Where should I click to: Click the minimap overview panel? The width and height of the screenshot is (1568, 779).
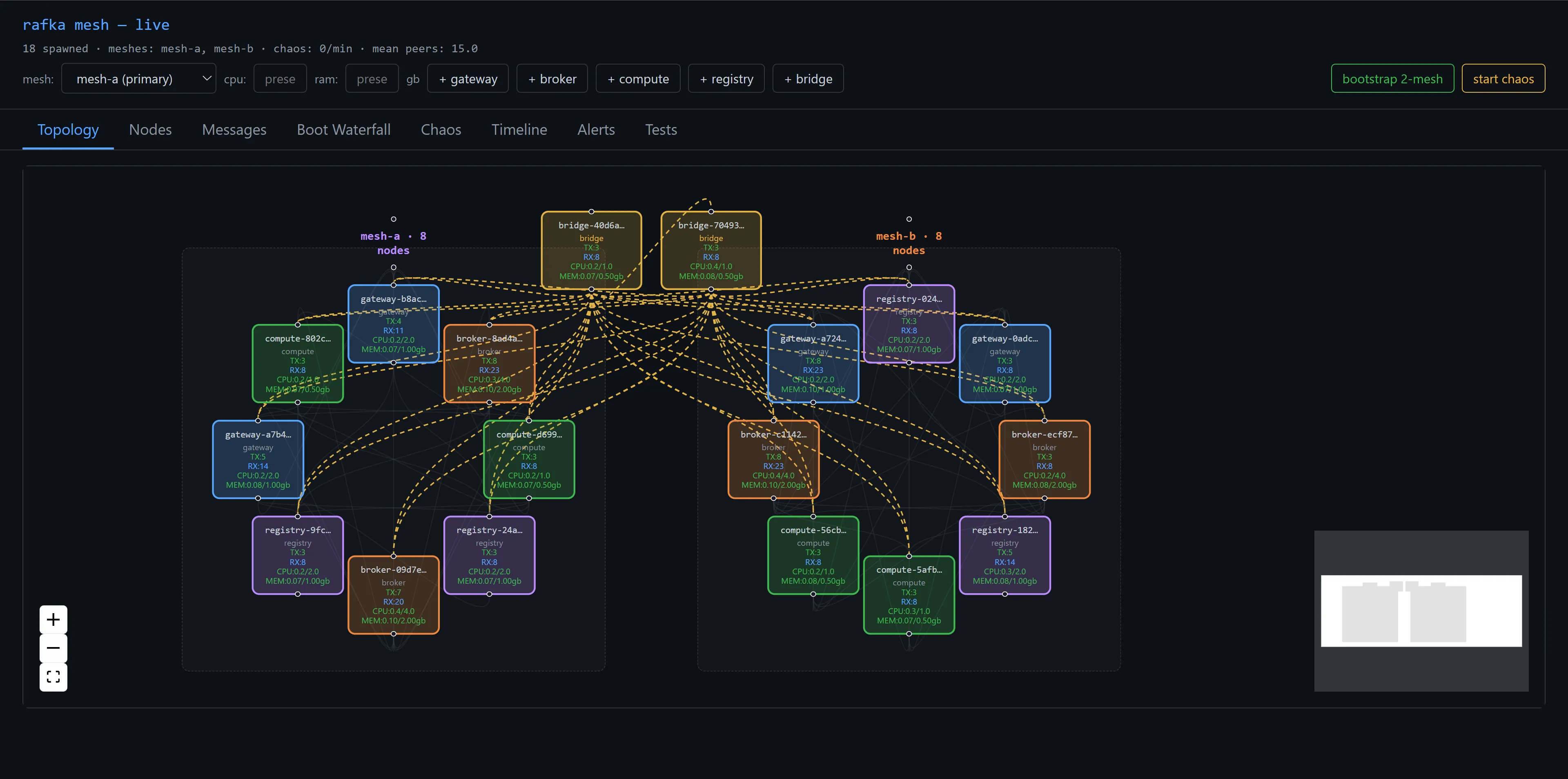[x=1421, y=611]
